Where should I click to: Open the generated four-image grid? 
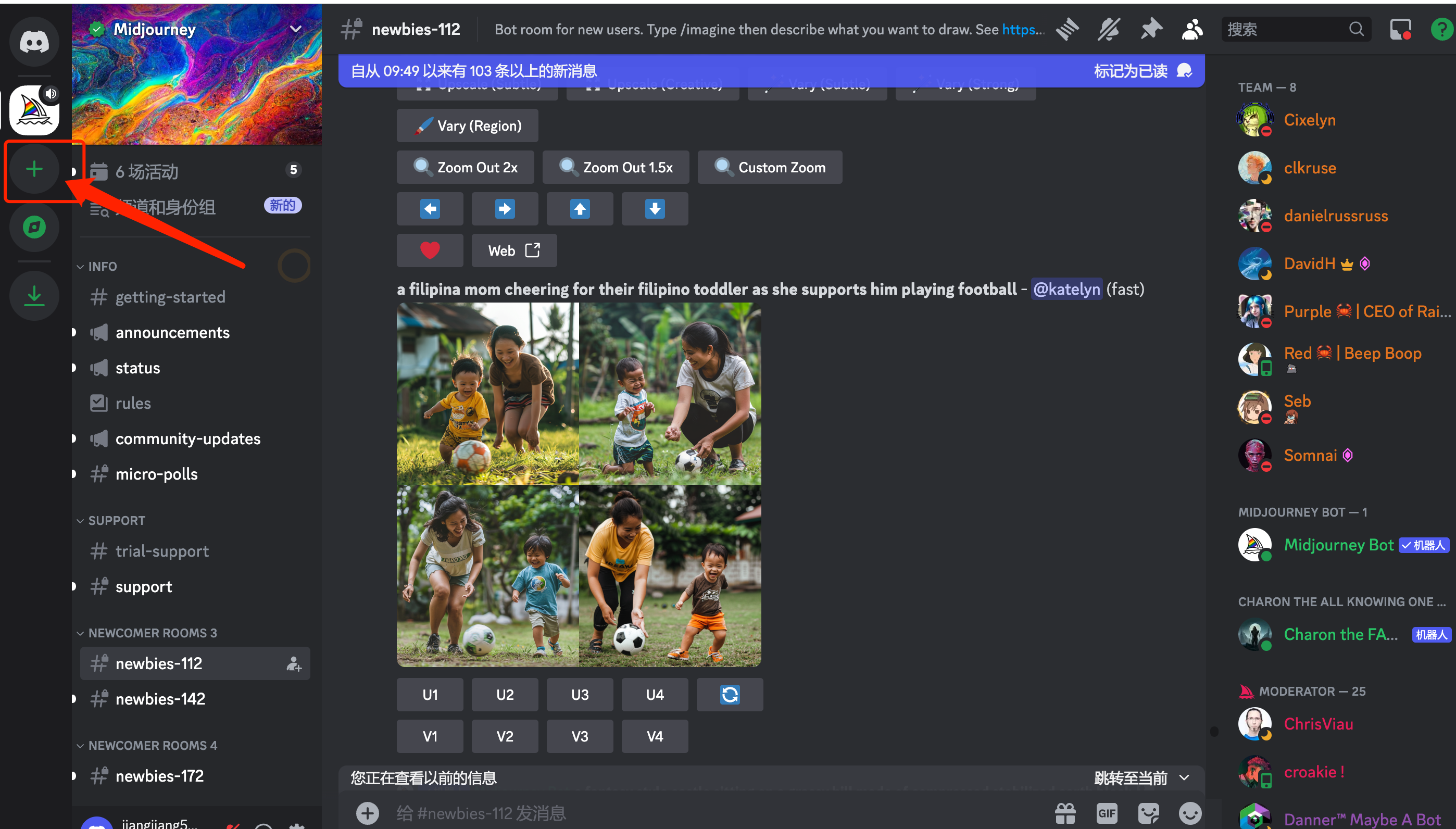(579, 484)
